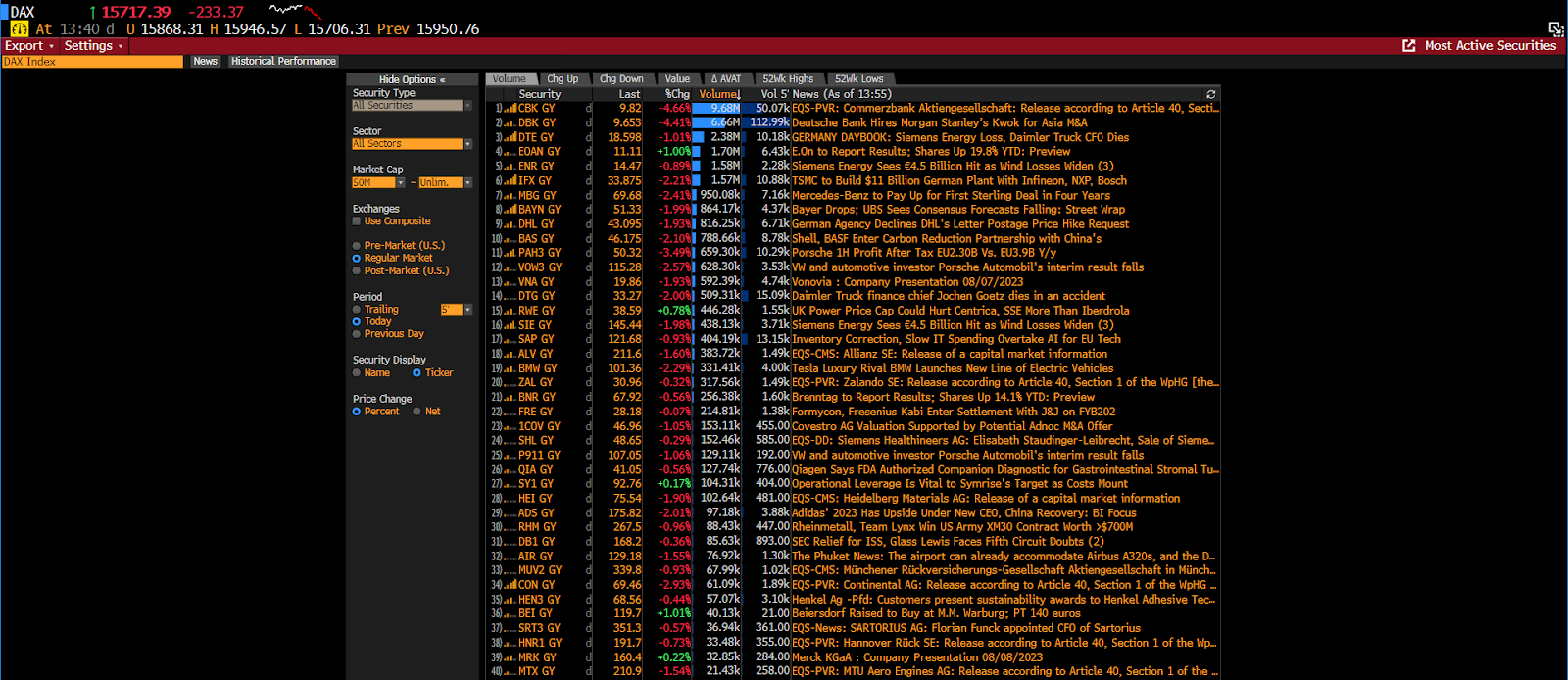The image size is (1568, 680).
Task: Collapse the panel with Hide Options
Action: (413, 80)
